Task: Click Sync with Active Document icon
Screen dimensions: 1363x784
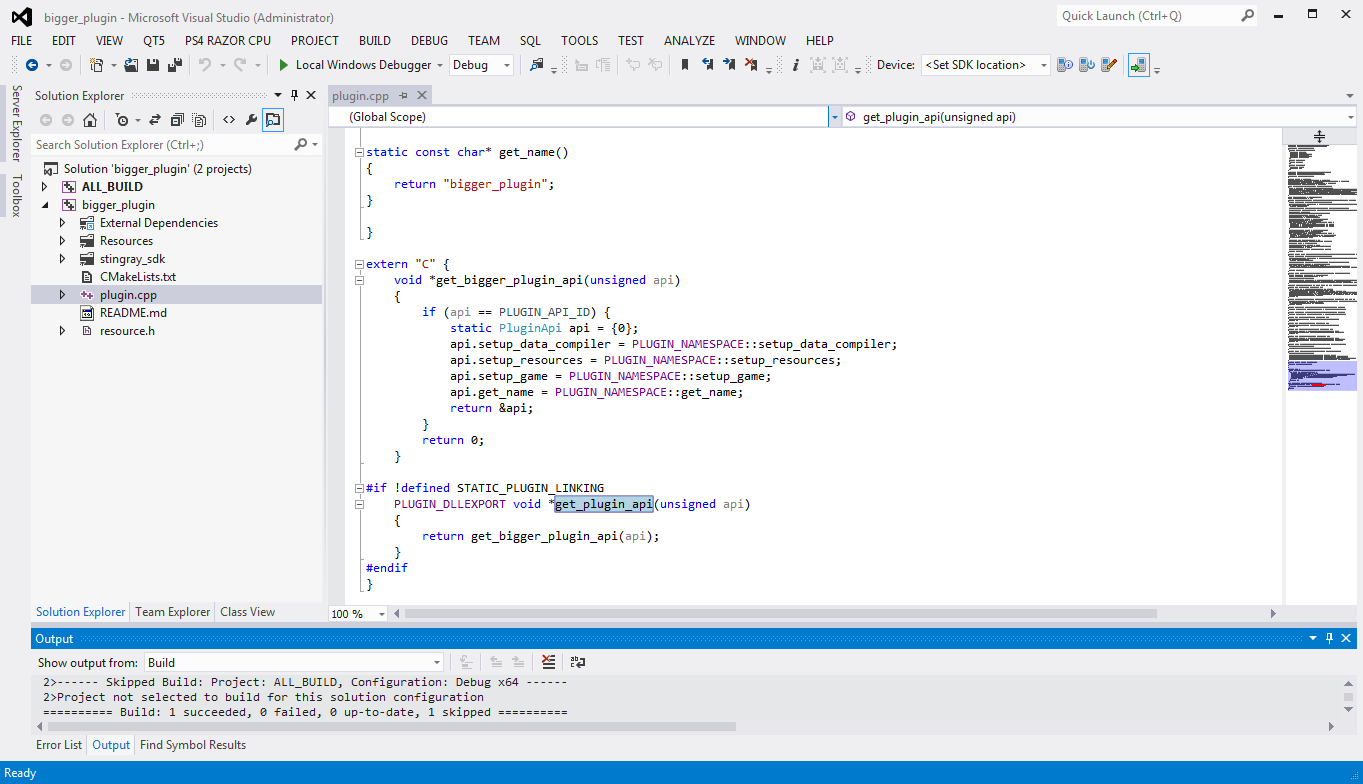Action: pyautogui.click(x=155, y=120)
